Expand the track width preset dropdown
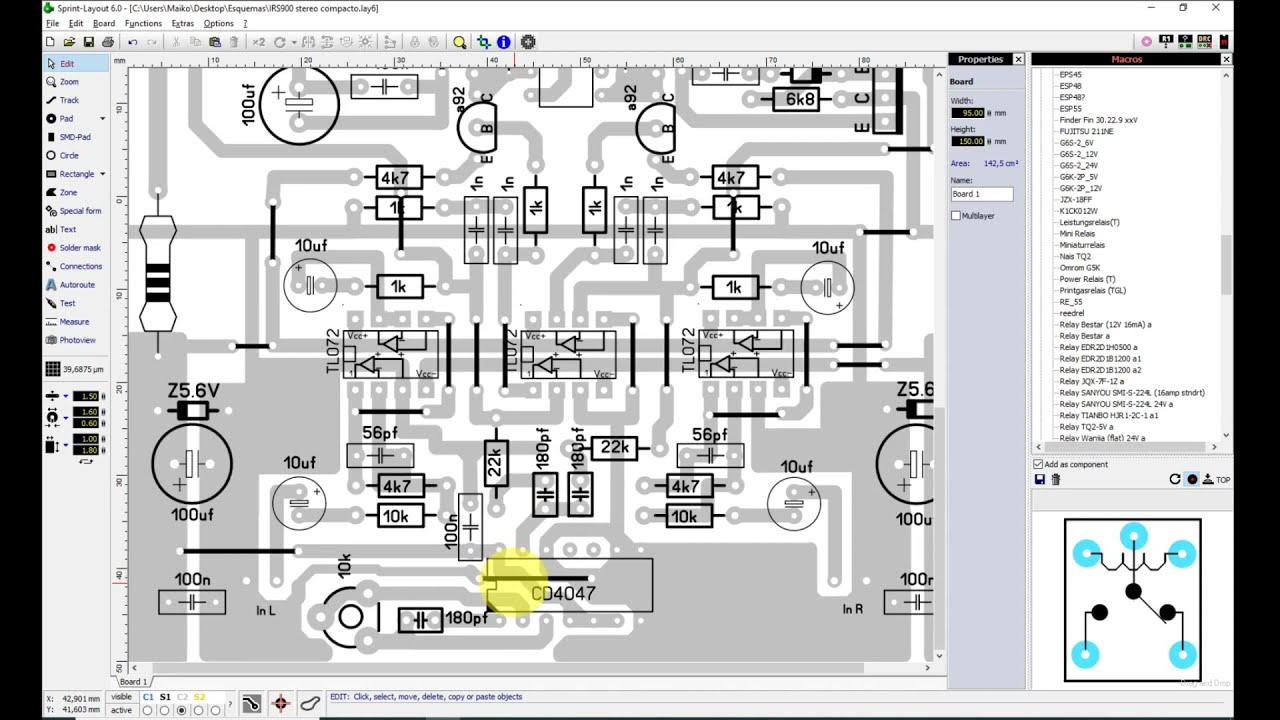Screen dimensions: 1280x720 tap(66, 397)
